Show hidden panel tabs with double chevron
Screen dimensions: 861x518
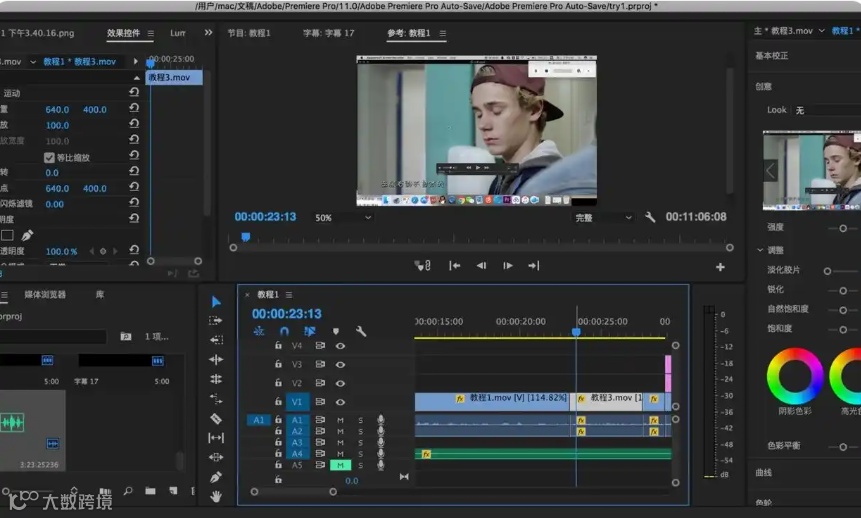pos(208,32)
